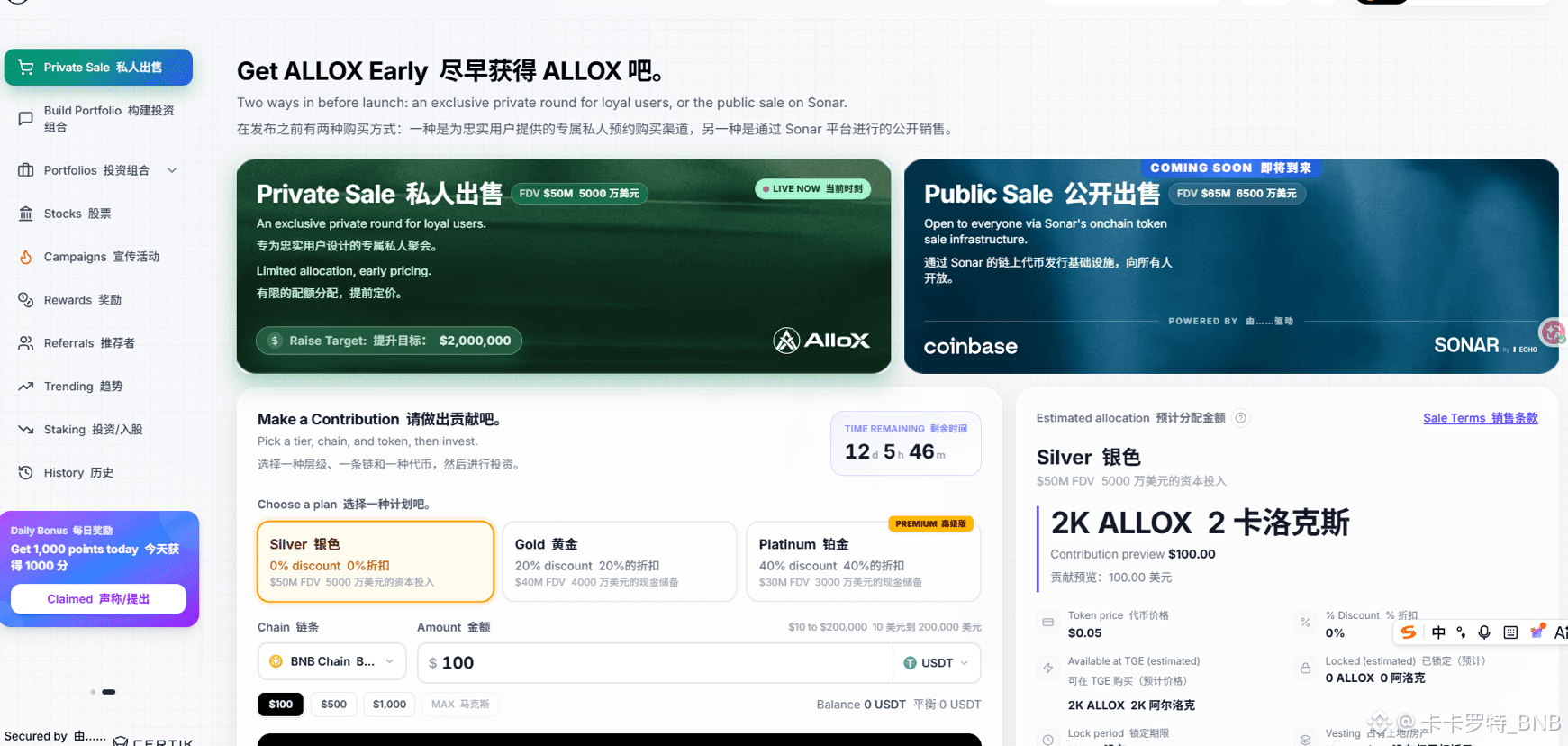Select the active dash indicator under Daily Bonus
This screenshot has height=746, width=1568.
coord(109,692)
